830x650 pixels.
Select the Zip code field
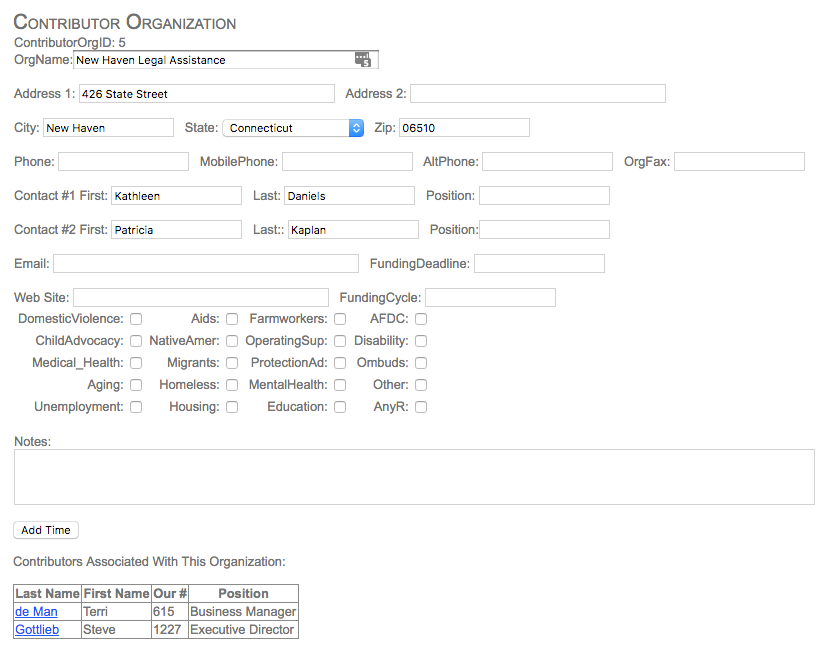pyautogui.click(x=464, y=128)
